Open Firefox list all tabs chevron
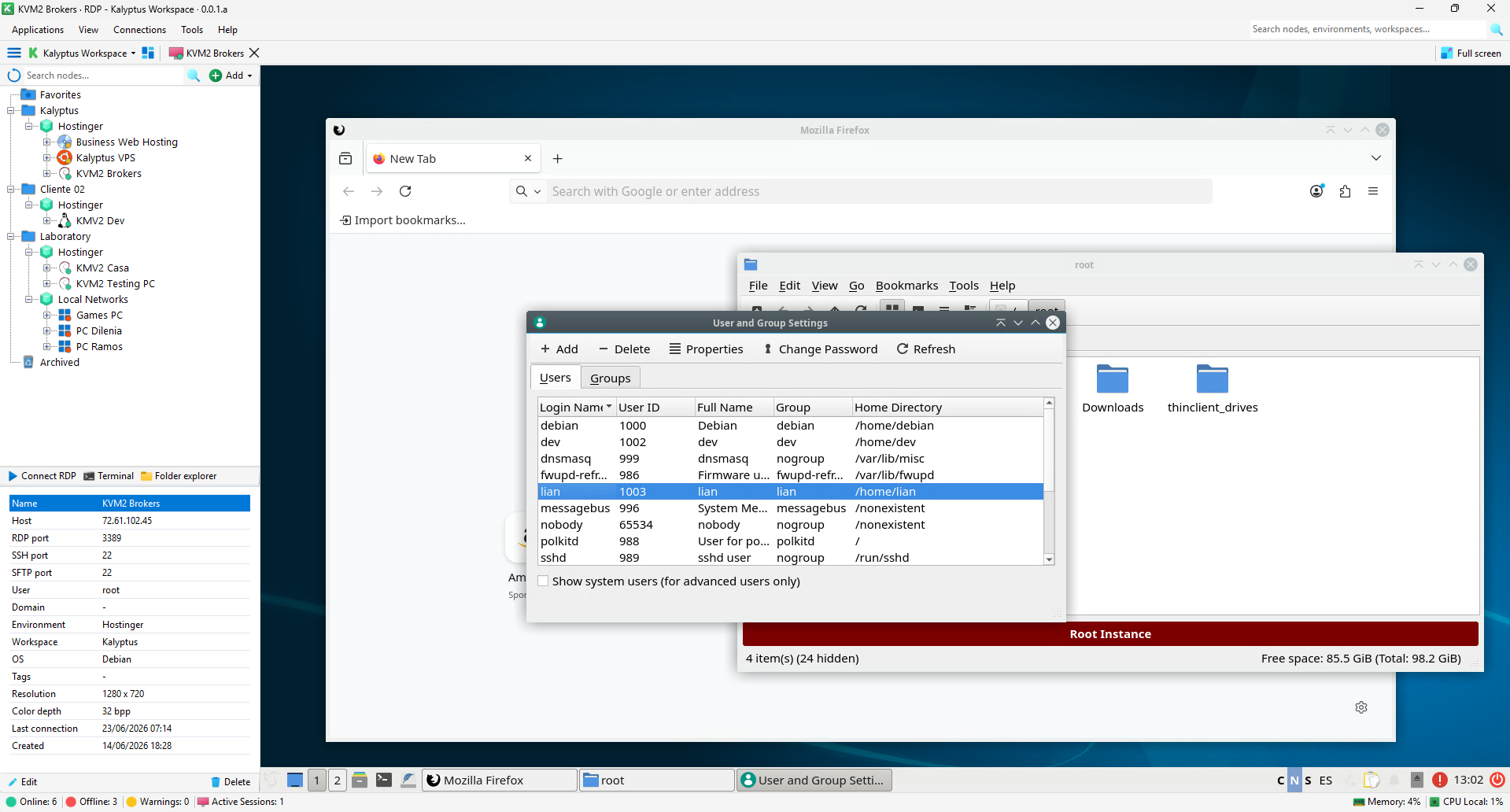Image resolution: width=1510 pixels, height=812 pixels. [x=1375, y=158]
